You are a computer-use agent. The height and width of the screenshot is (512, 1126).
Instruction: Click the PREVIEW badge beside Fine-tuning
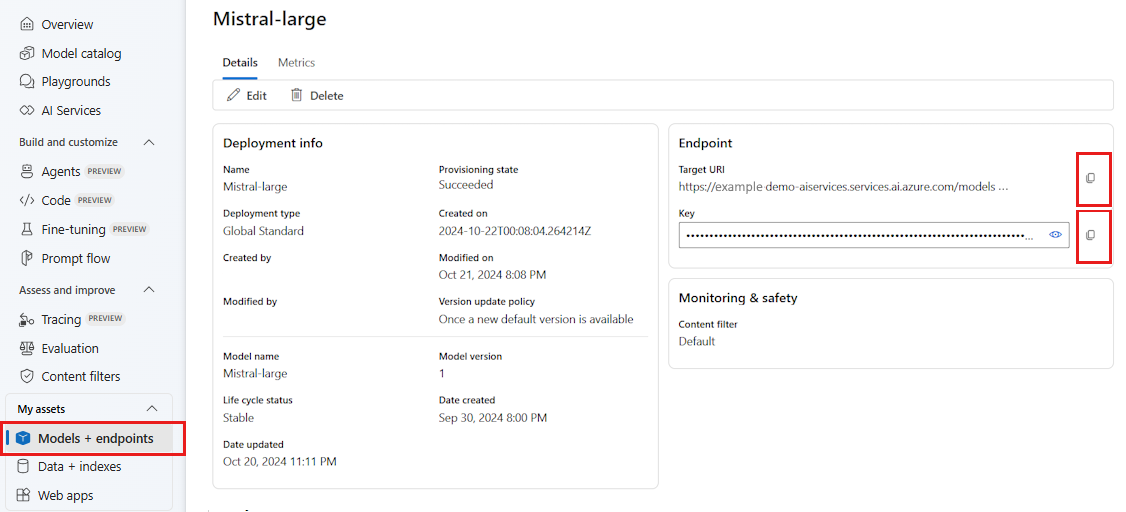(x=130, y=230)
